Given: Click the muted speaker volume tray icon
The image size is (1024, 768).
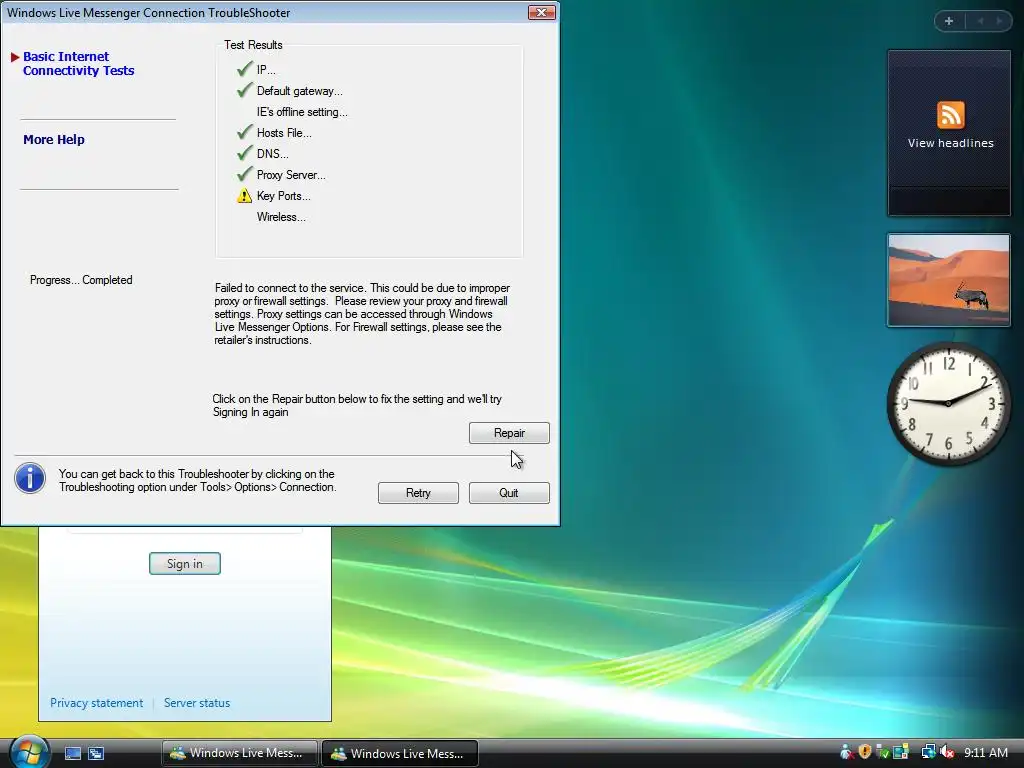Looking at the screenshot, I should click(947, 752).
